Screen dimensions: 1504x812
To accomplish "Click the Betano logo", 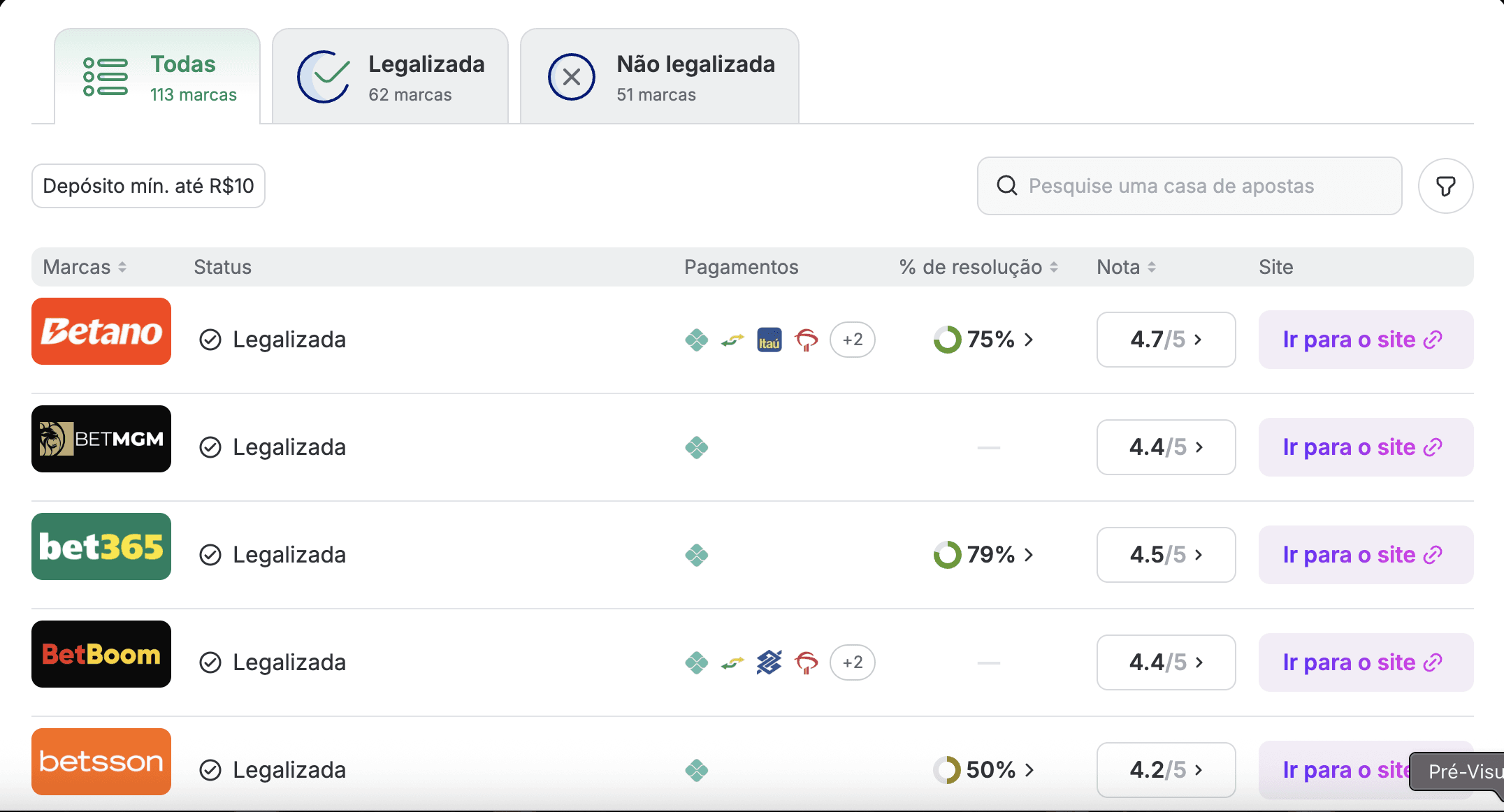I will coord(101,331).
